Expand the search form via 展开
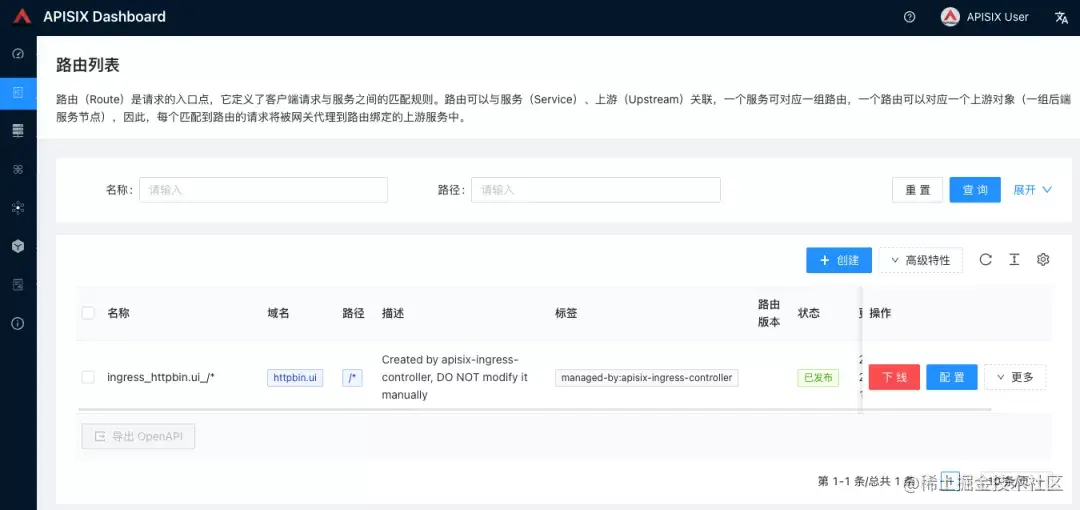1080x510 pixels. [x=1032, y=190]
